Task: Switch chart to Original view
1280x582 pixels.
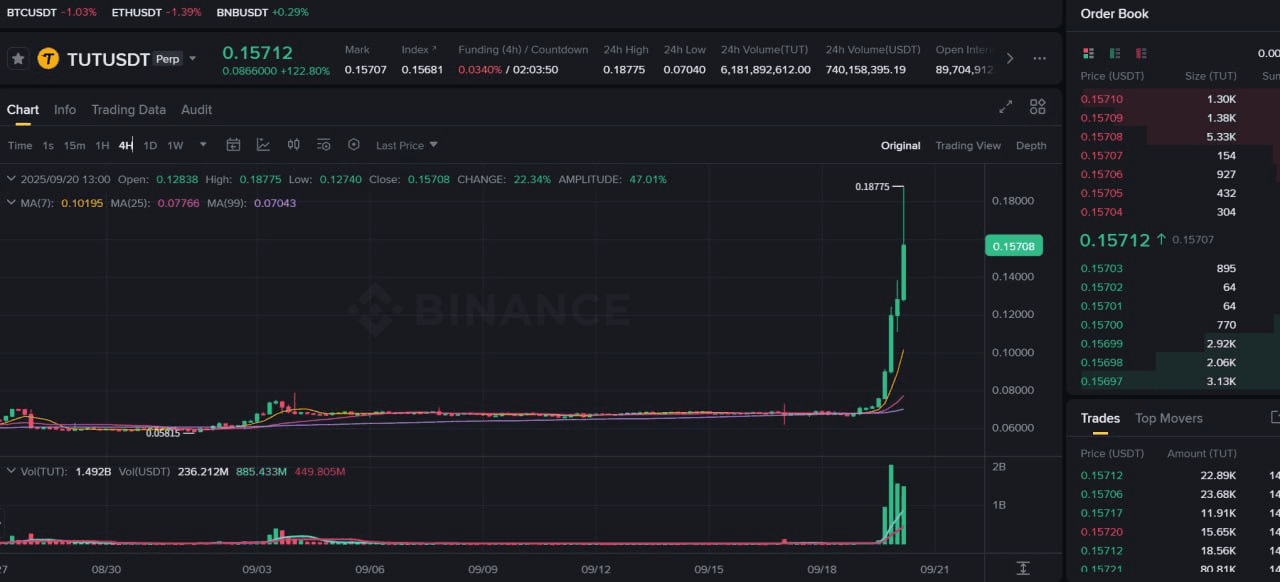Action: click(x=901, y=146)
